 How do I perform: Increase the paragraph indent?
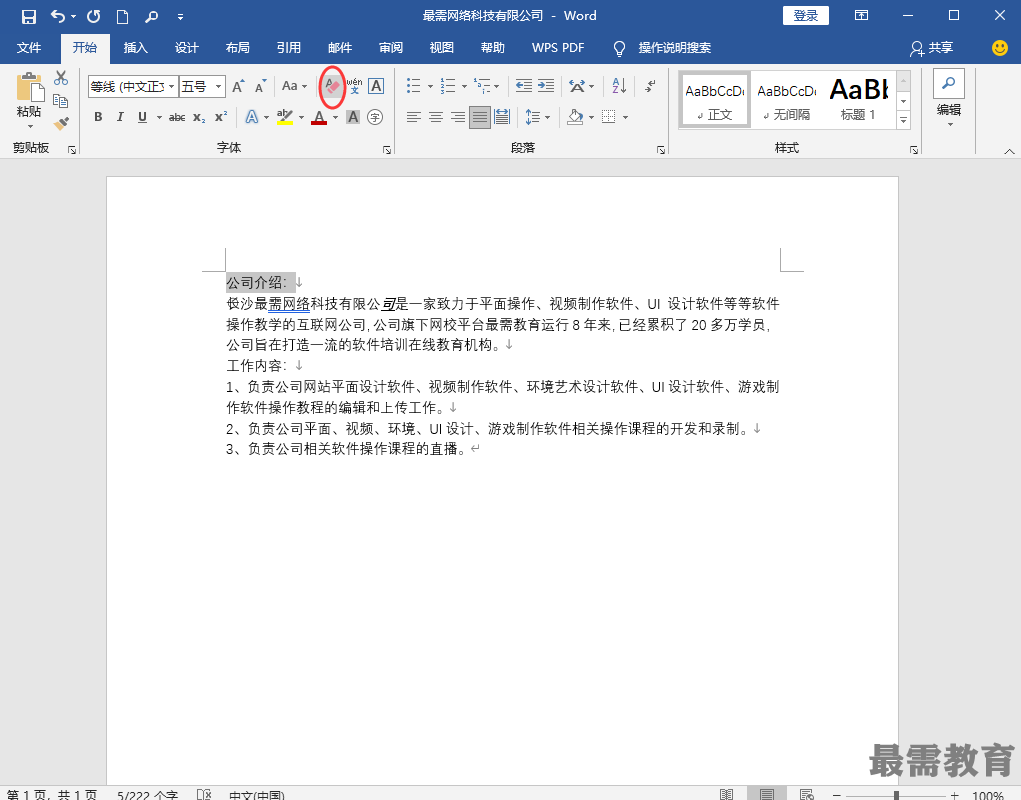pos(546,86)
